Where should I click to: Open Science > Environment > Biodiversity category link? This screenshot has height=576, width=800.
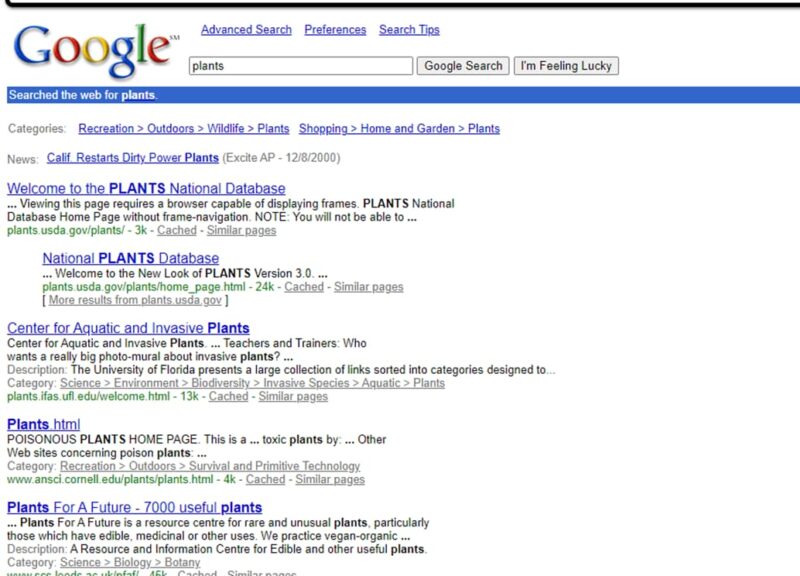pos(252,383)
